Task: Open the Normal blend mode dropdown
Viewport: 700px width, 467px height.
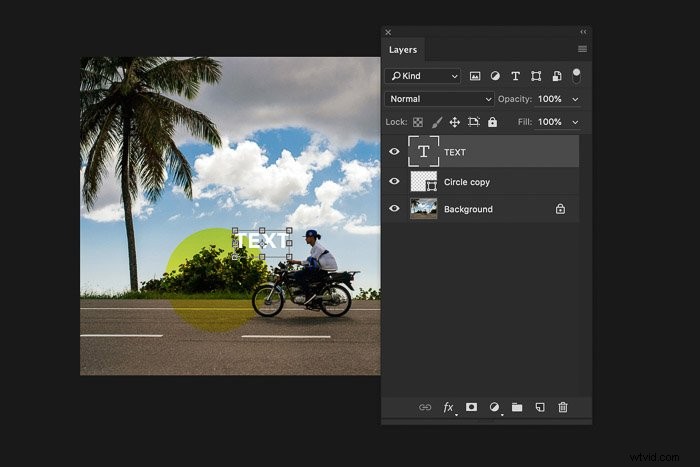Action: [x=439, y=99]
